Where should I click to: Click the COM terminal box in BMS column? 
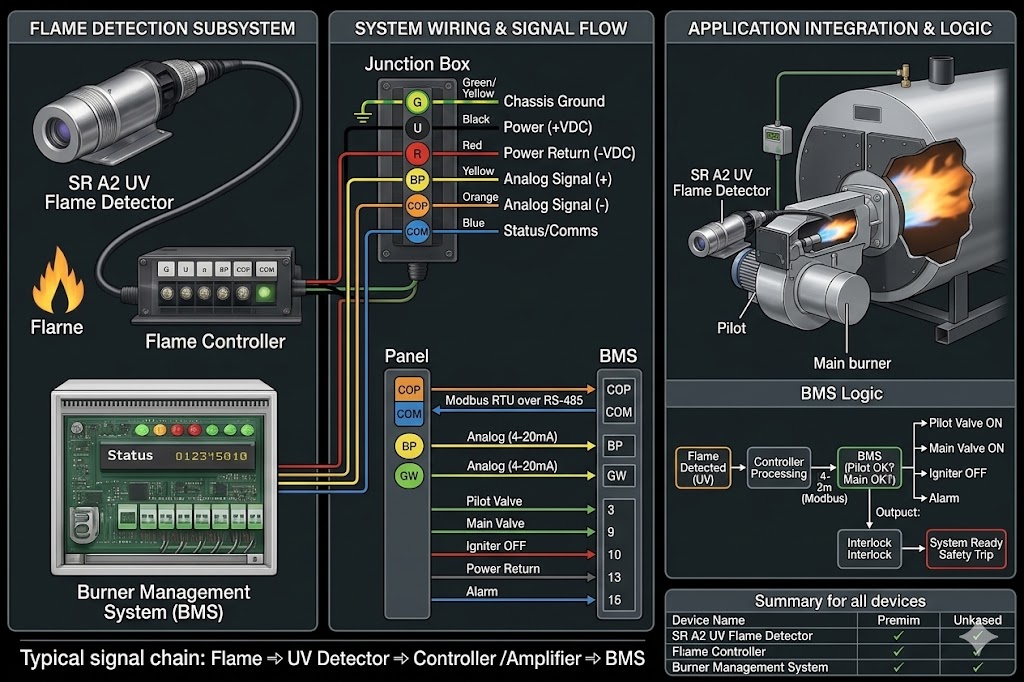(618, 412)
